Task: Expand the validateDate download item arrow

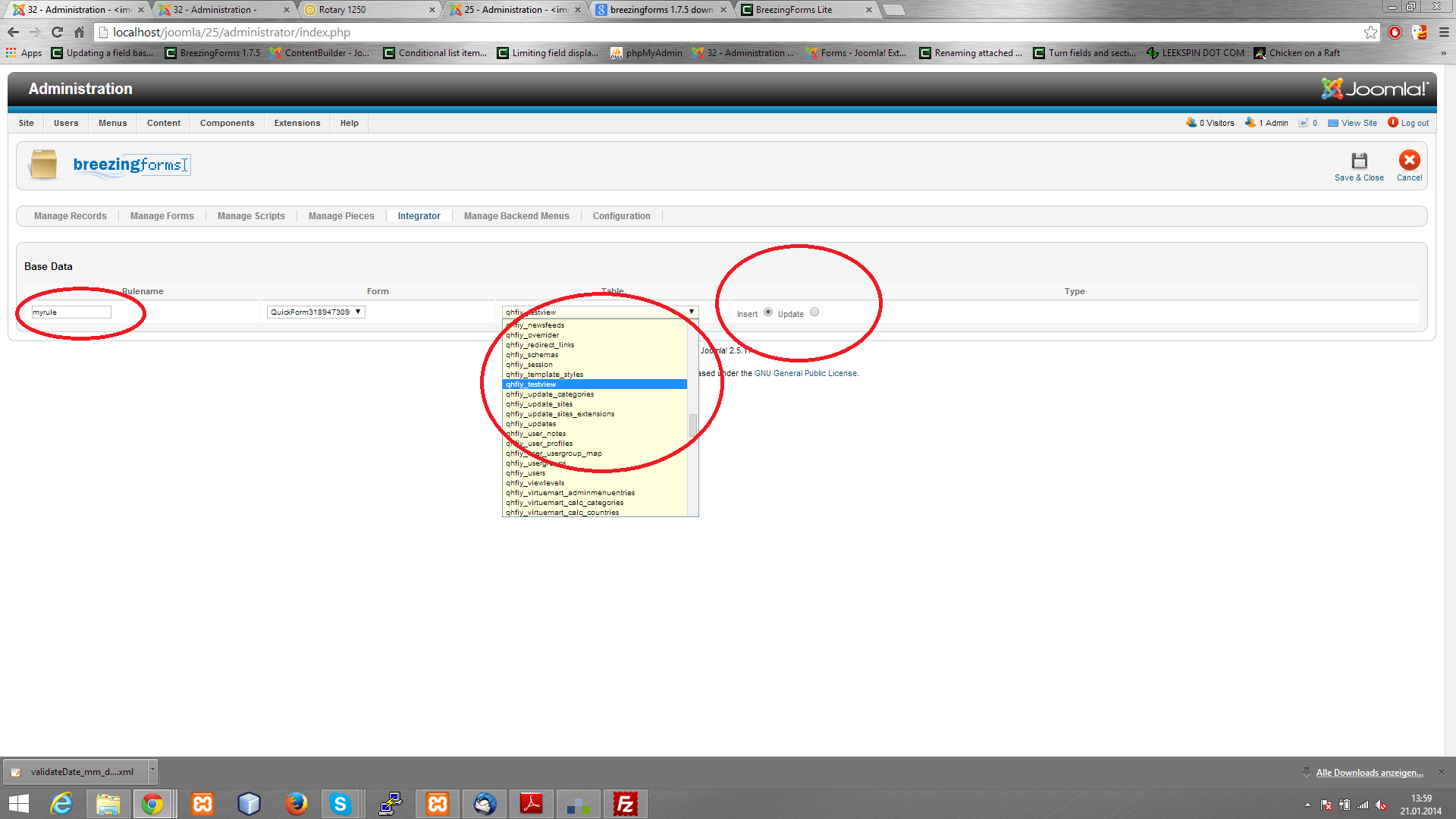Action: (152, 770)
